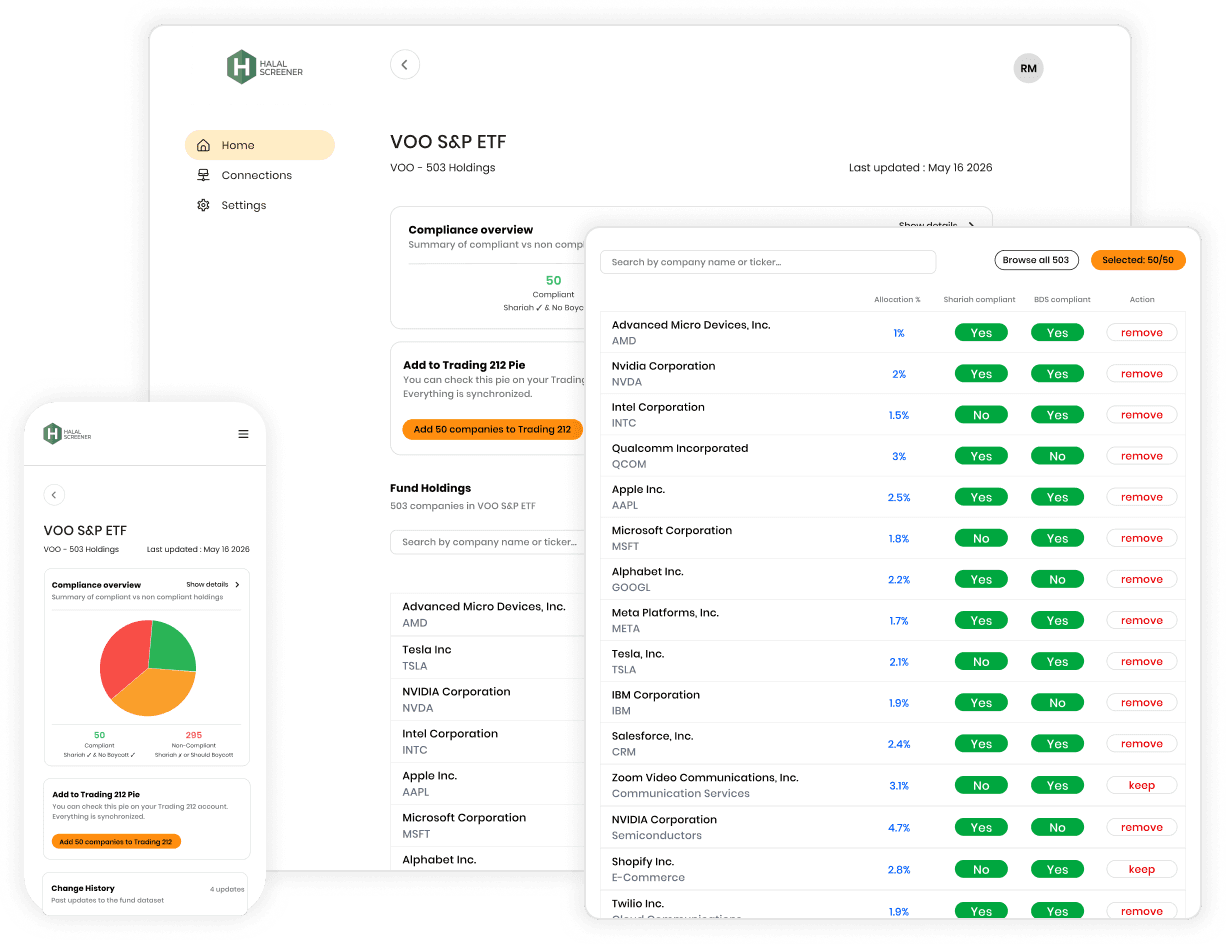Click the VOO S&P ETF desktop title

448,142
